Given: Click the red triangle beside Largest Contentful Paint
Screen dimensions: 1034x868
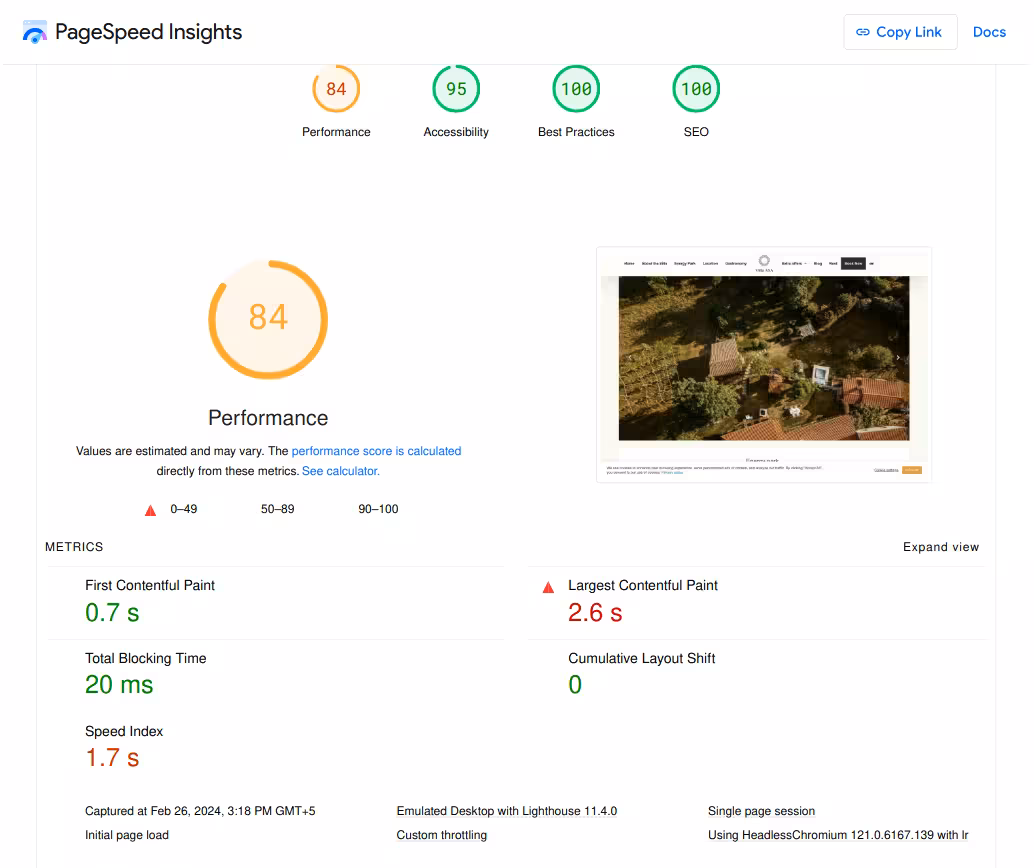Looking at the screenshot, I should click(548, 587).
